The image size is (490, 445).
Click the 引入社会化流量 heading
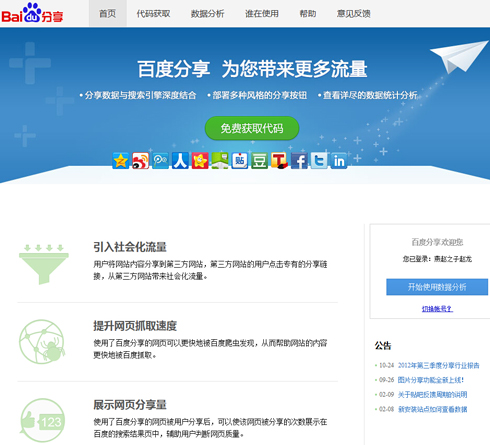[130, 247]
